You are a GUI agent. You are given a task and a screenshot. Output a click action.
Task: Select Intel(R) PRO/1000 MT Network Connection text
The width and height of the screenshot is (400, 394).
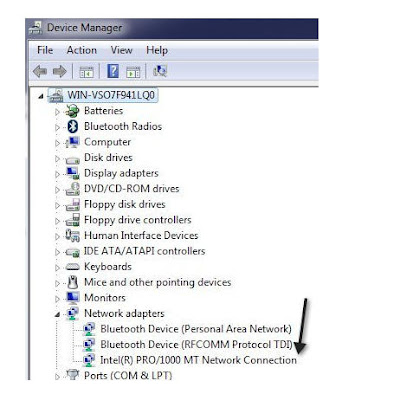[198, 360]
